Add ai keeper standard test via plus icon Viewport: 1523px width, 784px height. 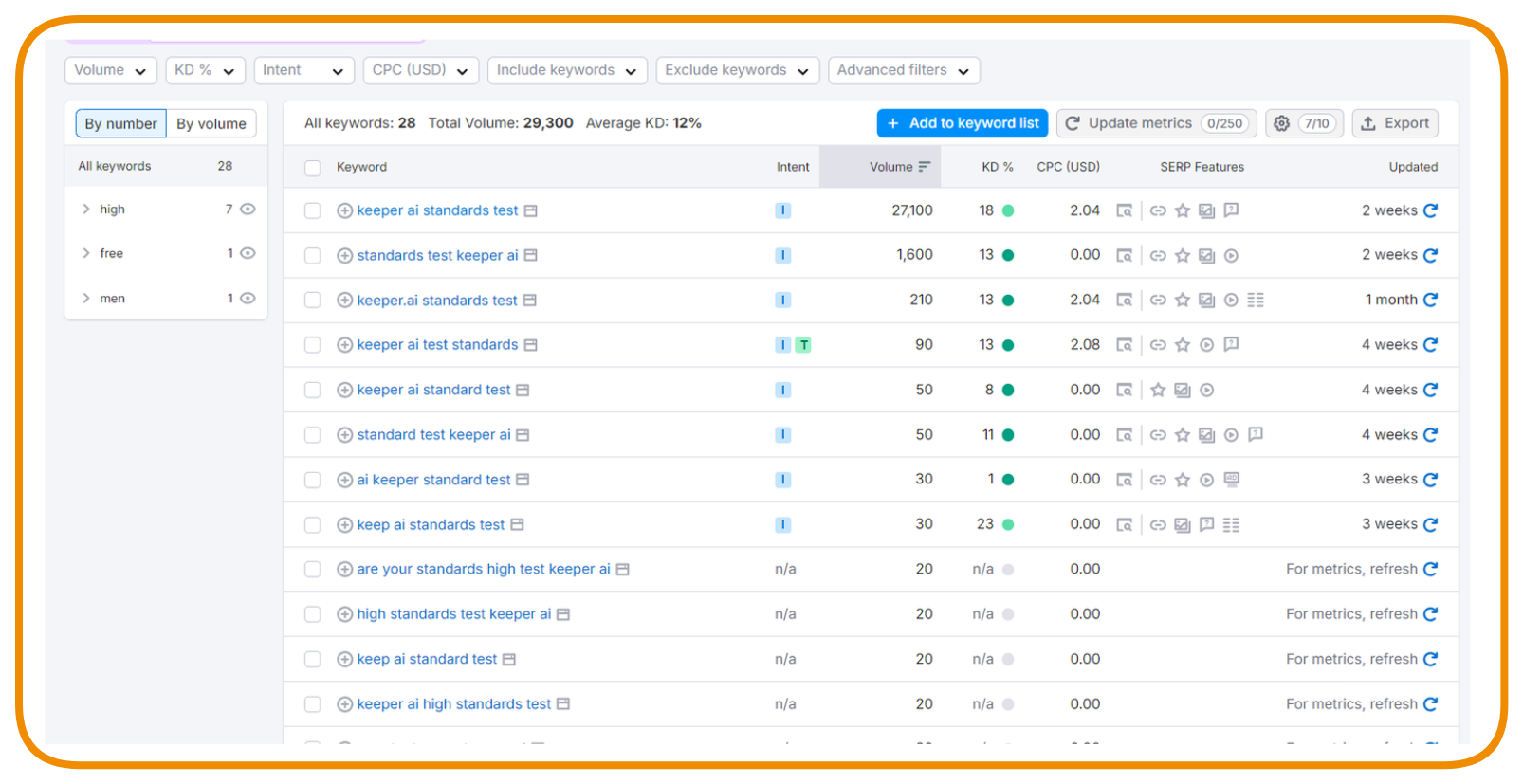coord(345,480)
